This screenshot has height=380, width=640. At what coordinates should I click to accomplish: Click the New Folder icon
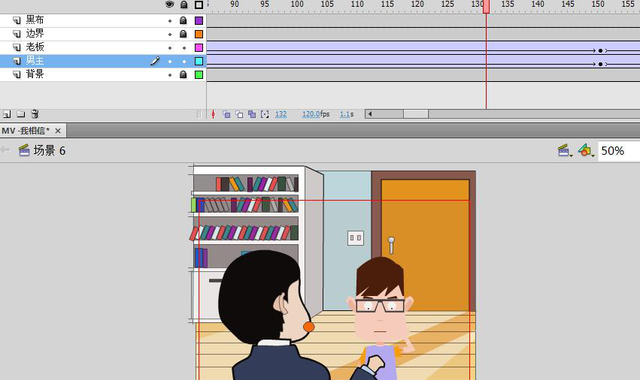point(21,114)
